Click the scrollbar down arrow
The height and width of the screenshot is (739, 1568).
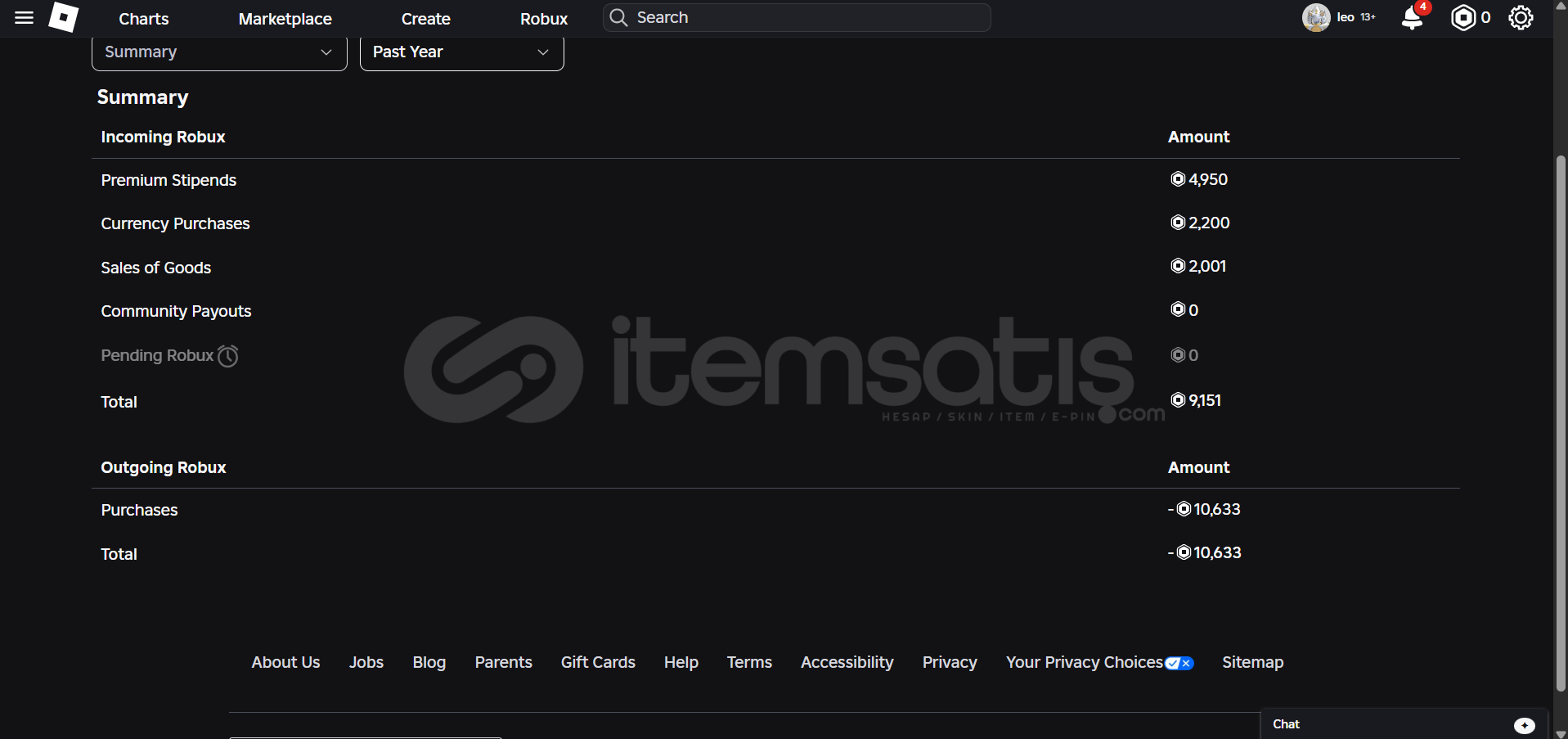pyautogui.click(x=1561, y=733)
